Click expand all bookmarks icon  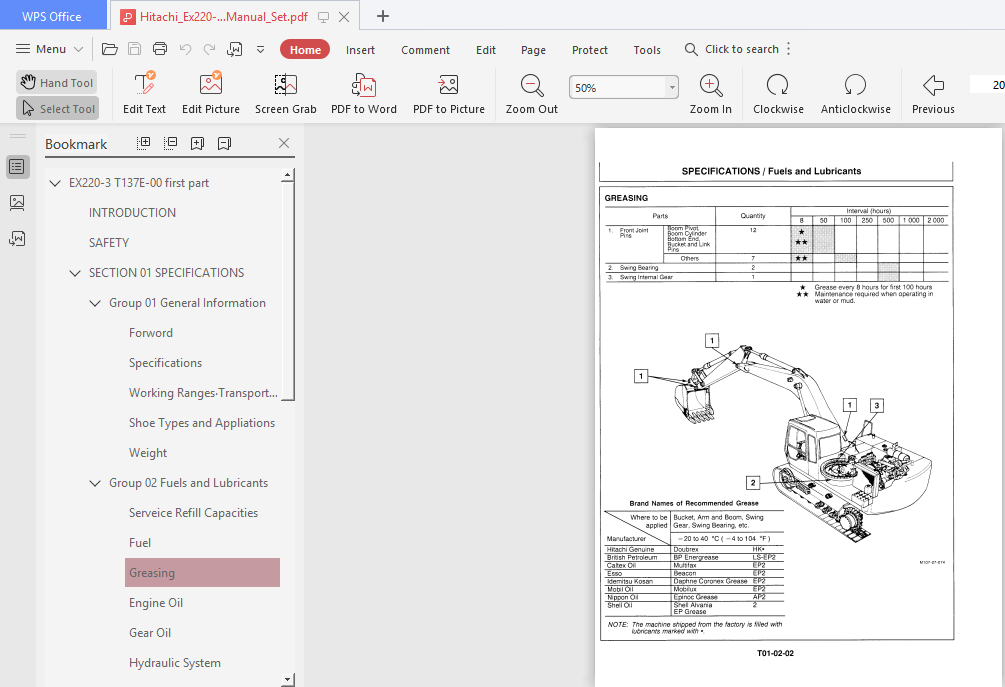(144, 143)
